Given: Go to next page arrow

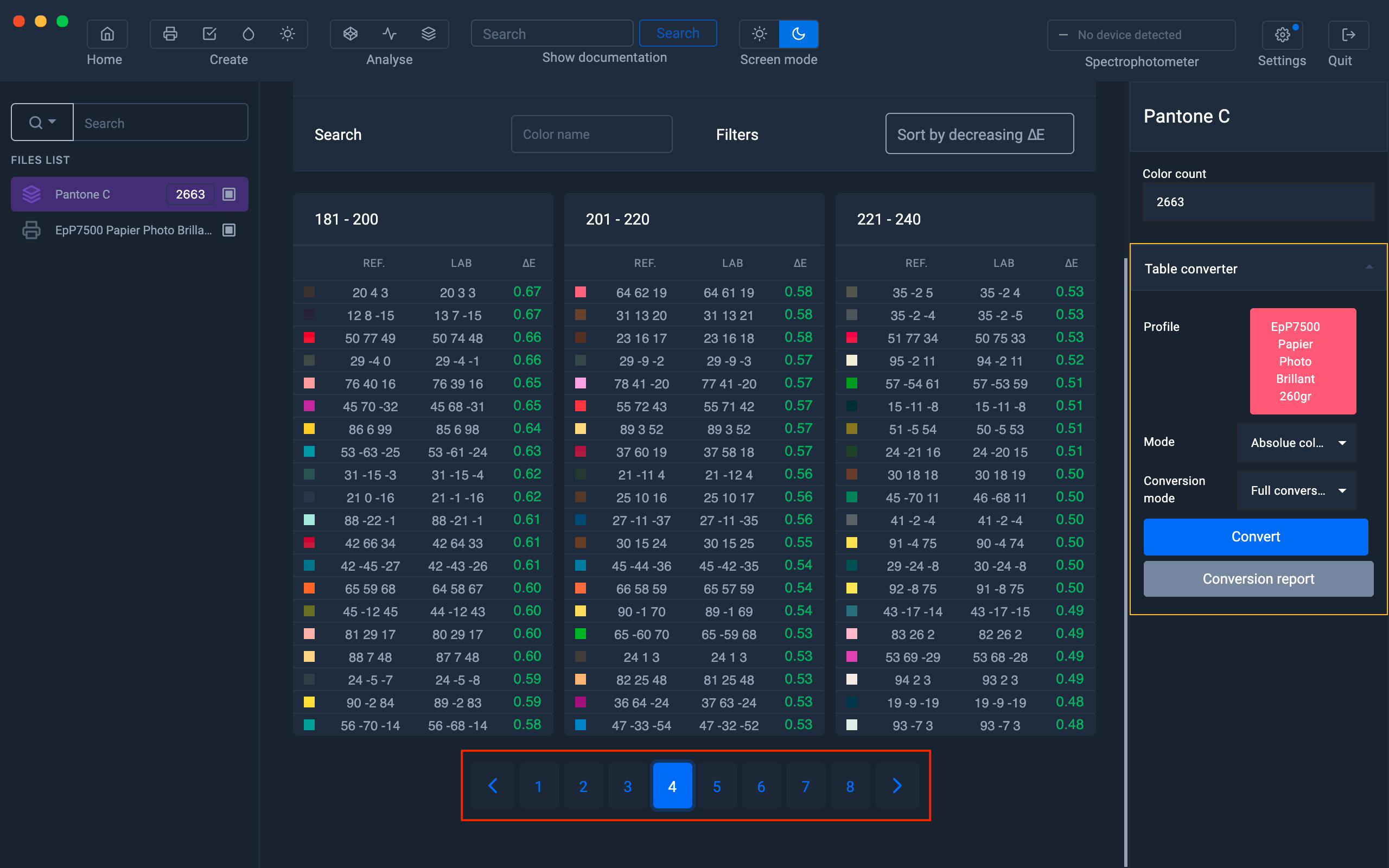Looking at the screenshot, I should pos(897,786).
